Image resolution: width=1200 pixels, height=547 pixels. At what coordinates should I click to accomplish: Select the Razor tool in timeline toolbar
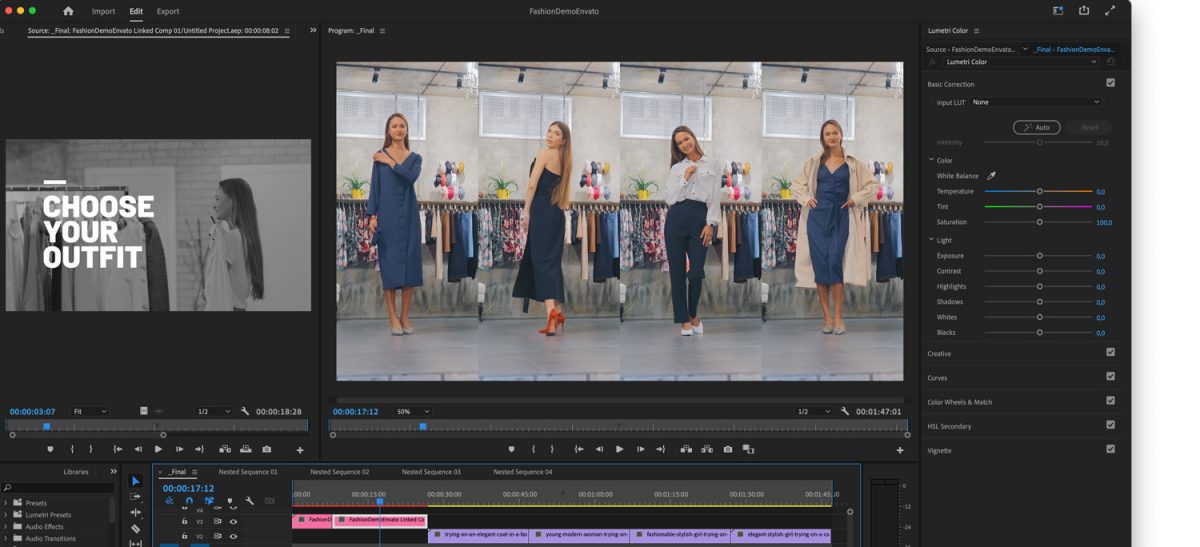136,529
